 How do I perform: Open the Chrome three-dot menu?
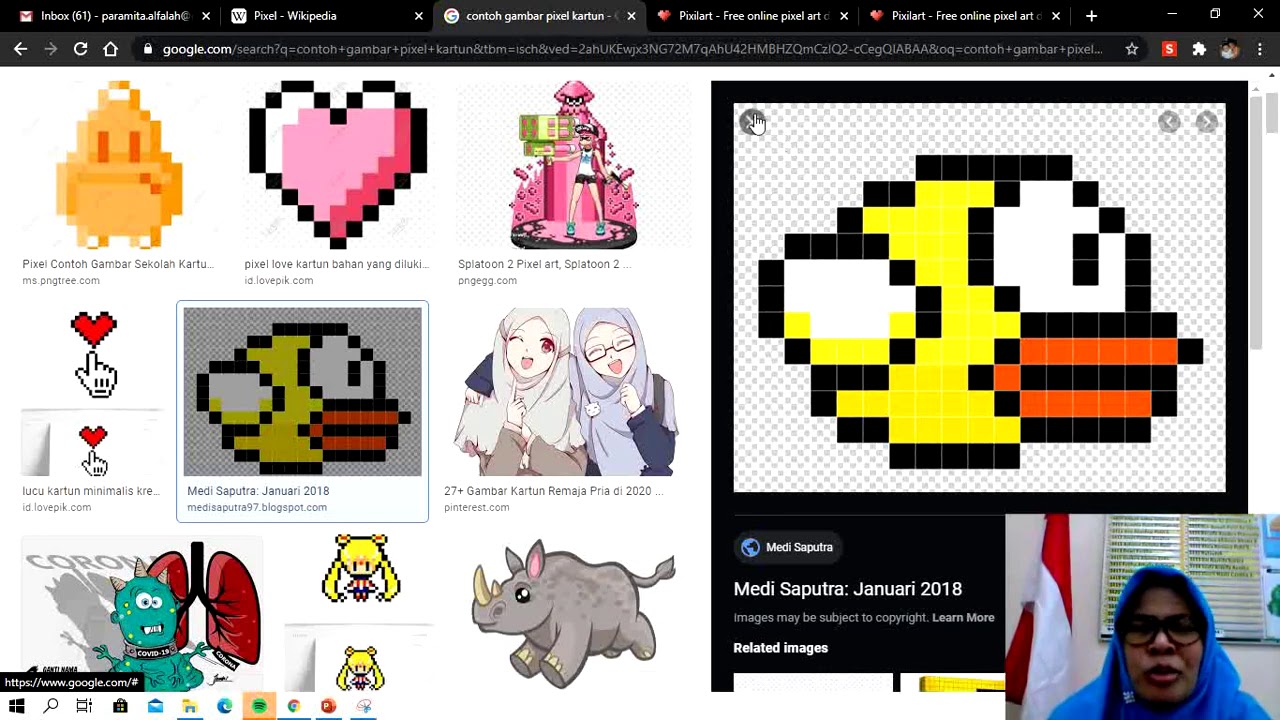click(1259, 48)
